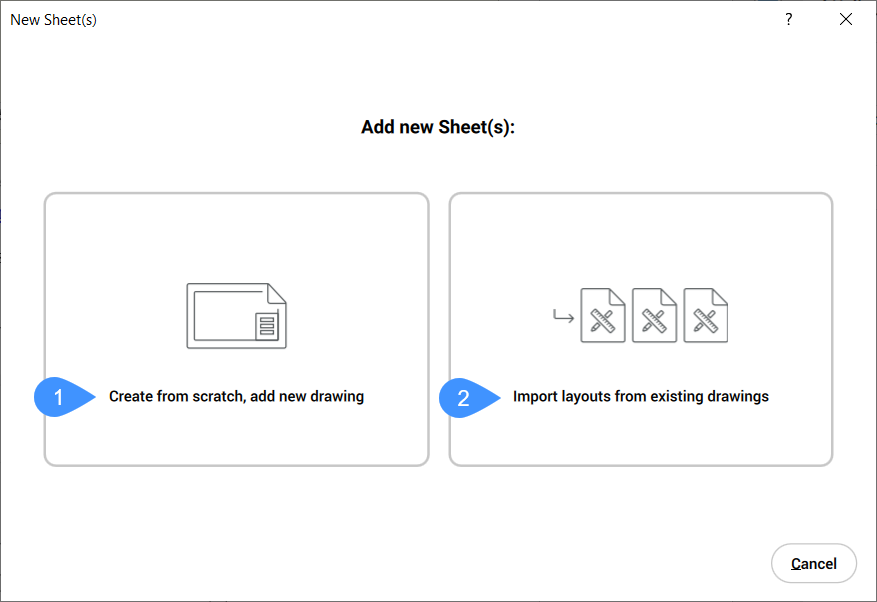Select 'Create from scratch, add new drawing' label

pyautogui.click(x=236, y=397)
